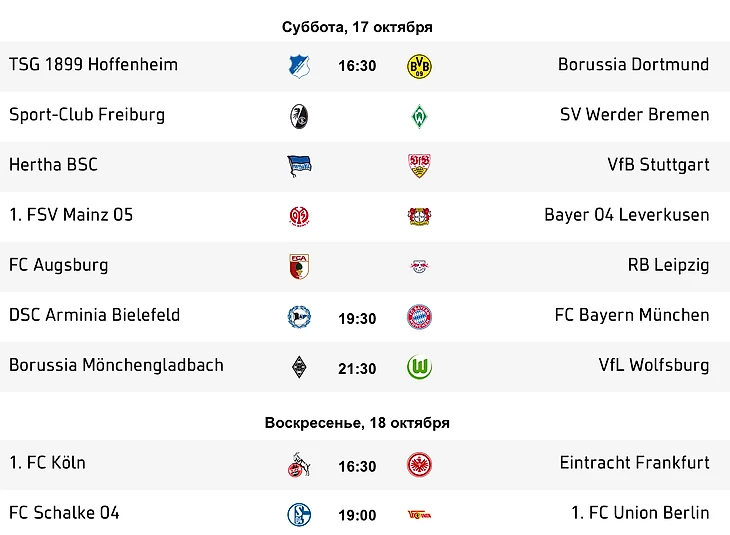Screen dimensions: 730x535
Task: Open the 1. FC Köln team name
Action: 47,462
